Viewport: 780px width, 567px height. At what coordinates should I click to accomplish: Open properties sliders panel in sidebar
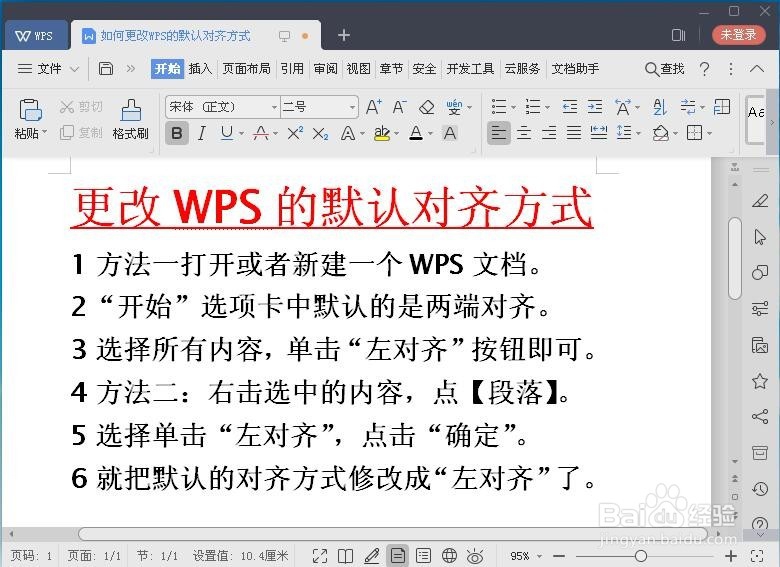(760, 308)
